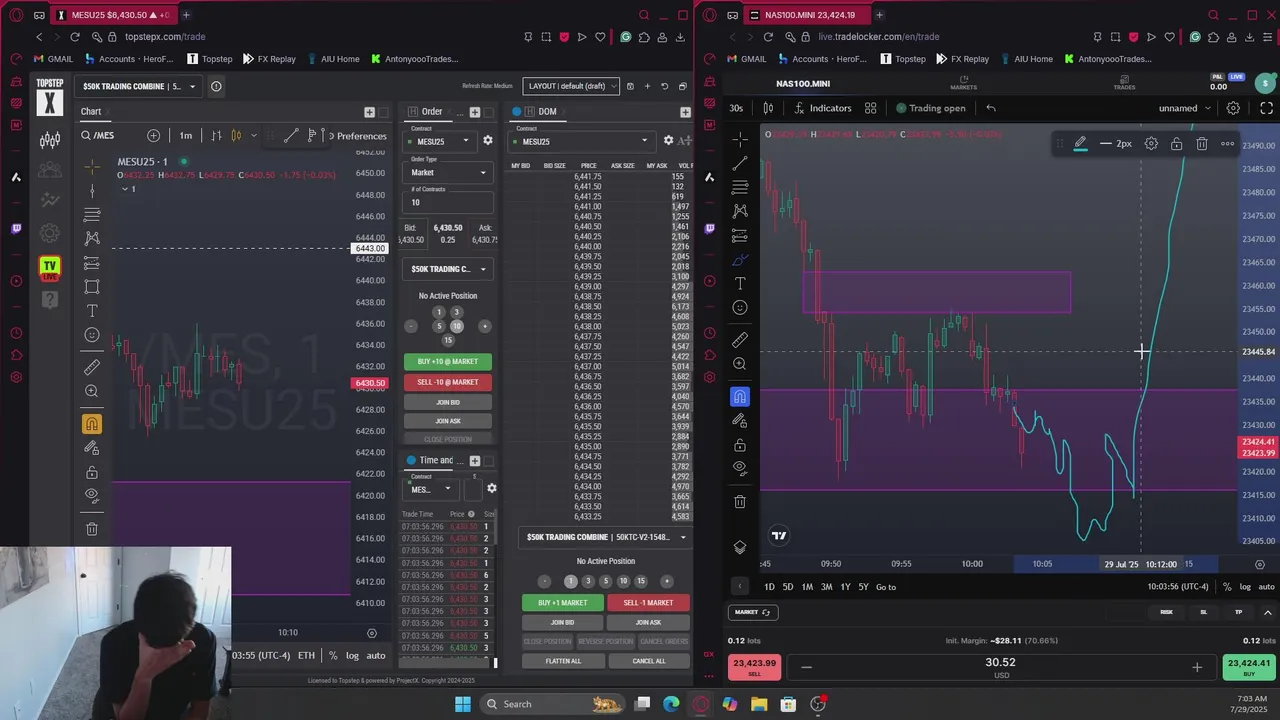Open more options in floating drawing toolbar
1280x720 pixels.
[1227, 144]
